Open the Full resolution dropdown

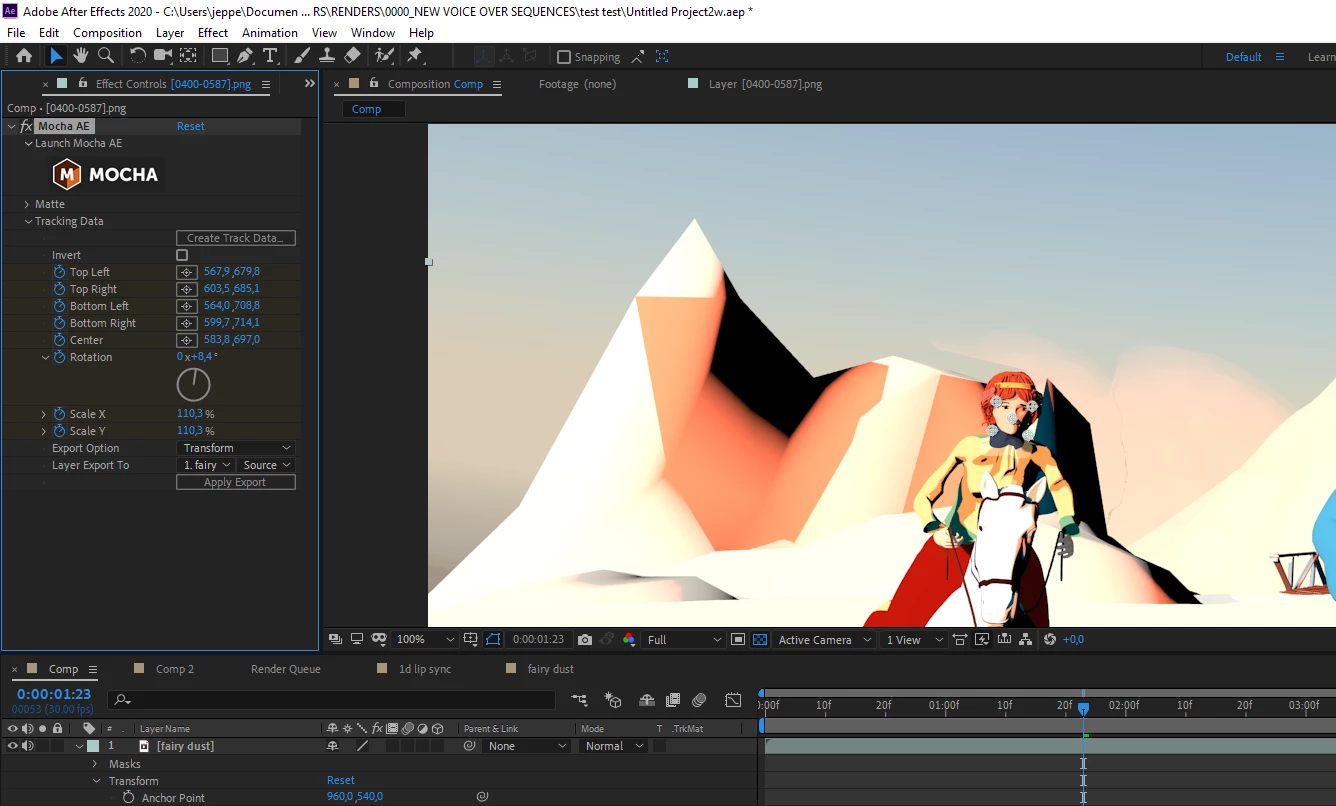(x=684, y=640)
